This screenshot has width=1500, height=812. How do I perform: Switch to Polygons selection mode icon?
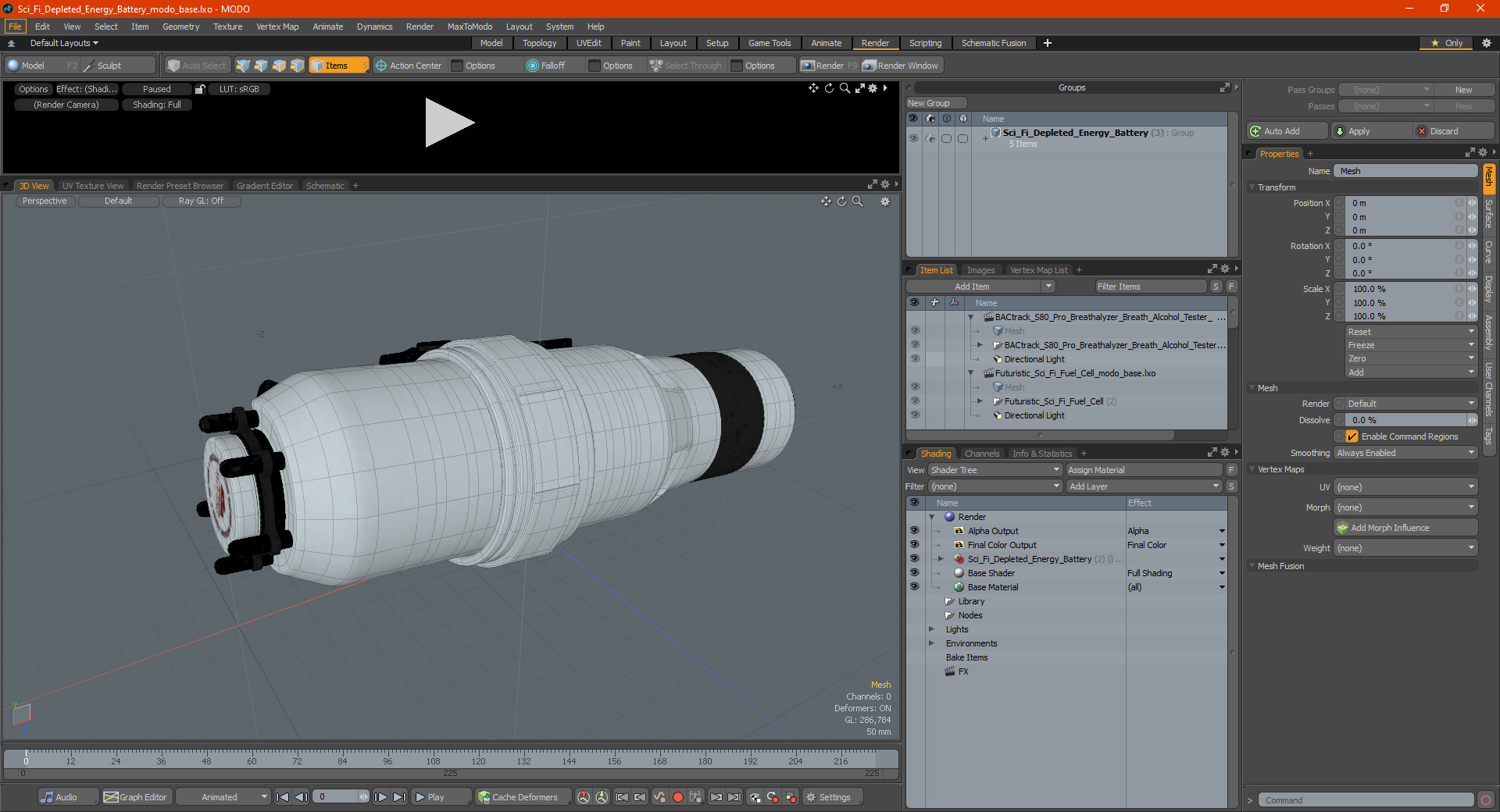[279, 66]
